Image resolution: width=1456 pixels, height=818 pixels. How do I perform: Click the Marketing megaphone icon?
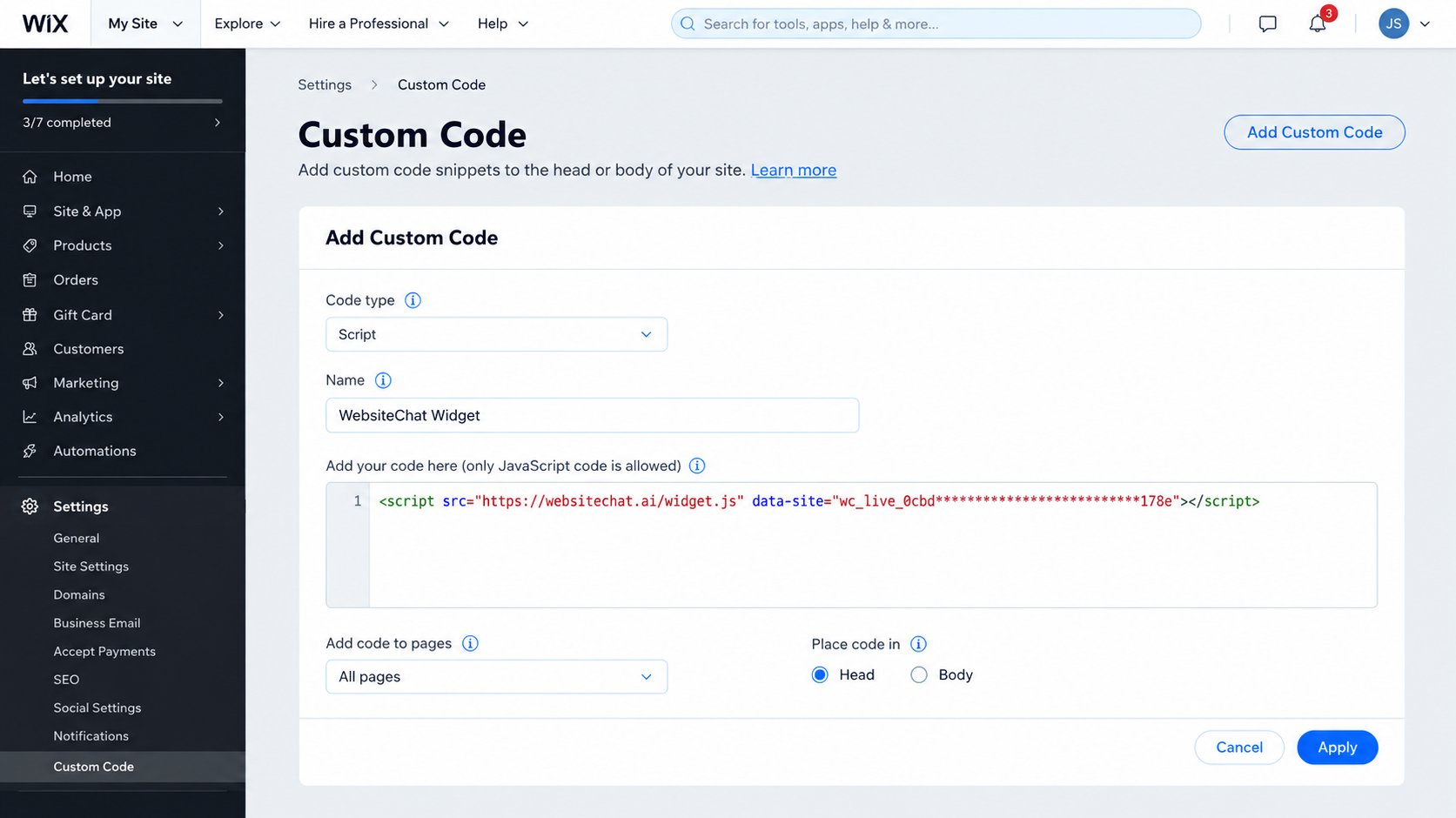coord(30,383)
